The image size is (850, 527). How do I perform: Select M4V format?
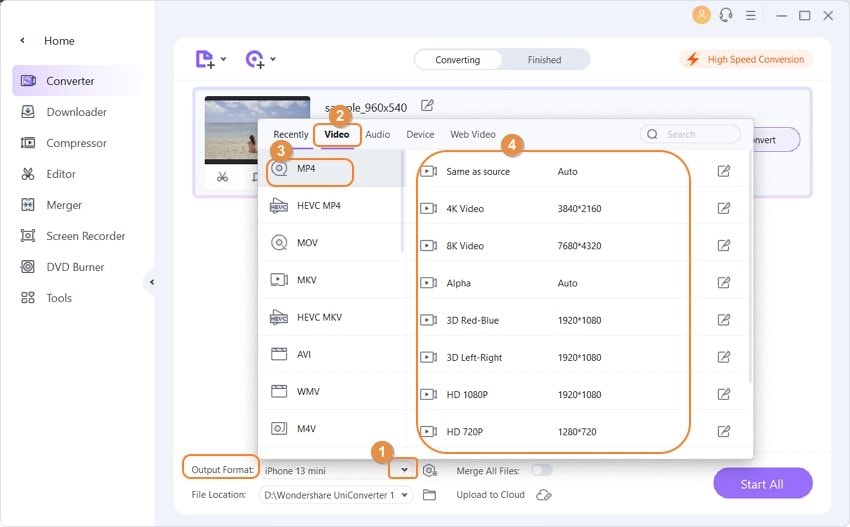click(x=331, y=428)
